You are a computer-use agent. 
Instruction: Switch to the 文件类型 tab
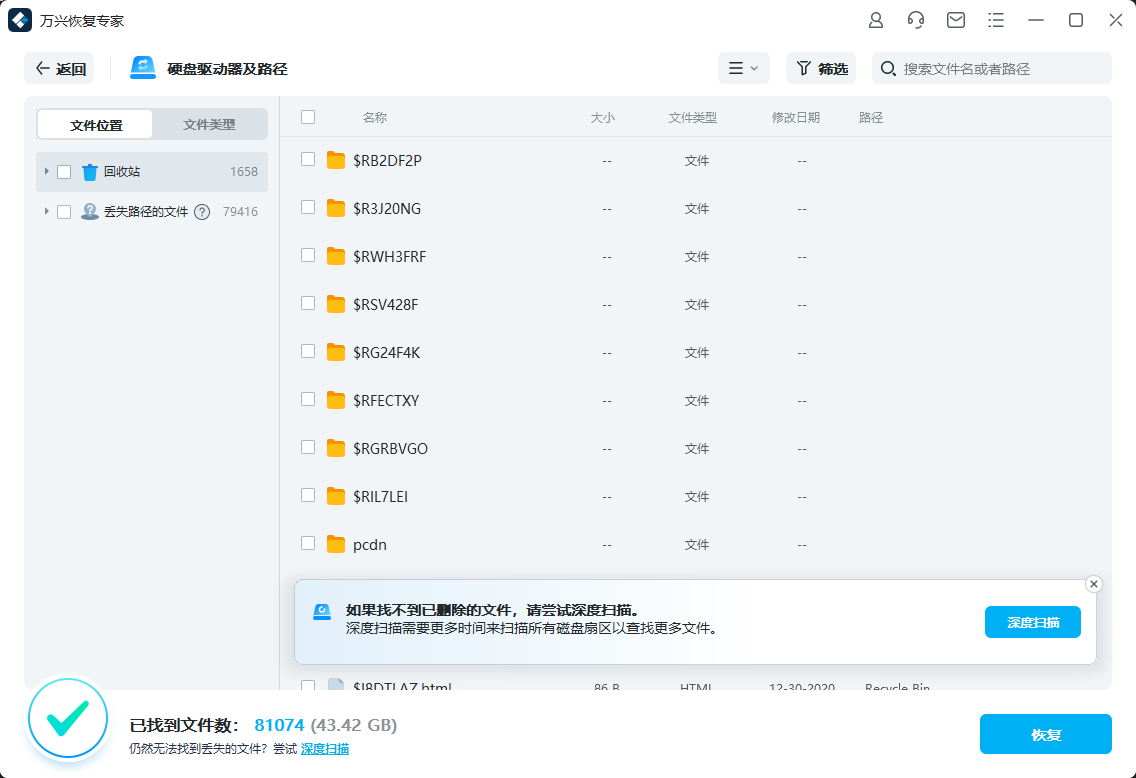pos(210,124)
